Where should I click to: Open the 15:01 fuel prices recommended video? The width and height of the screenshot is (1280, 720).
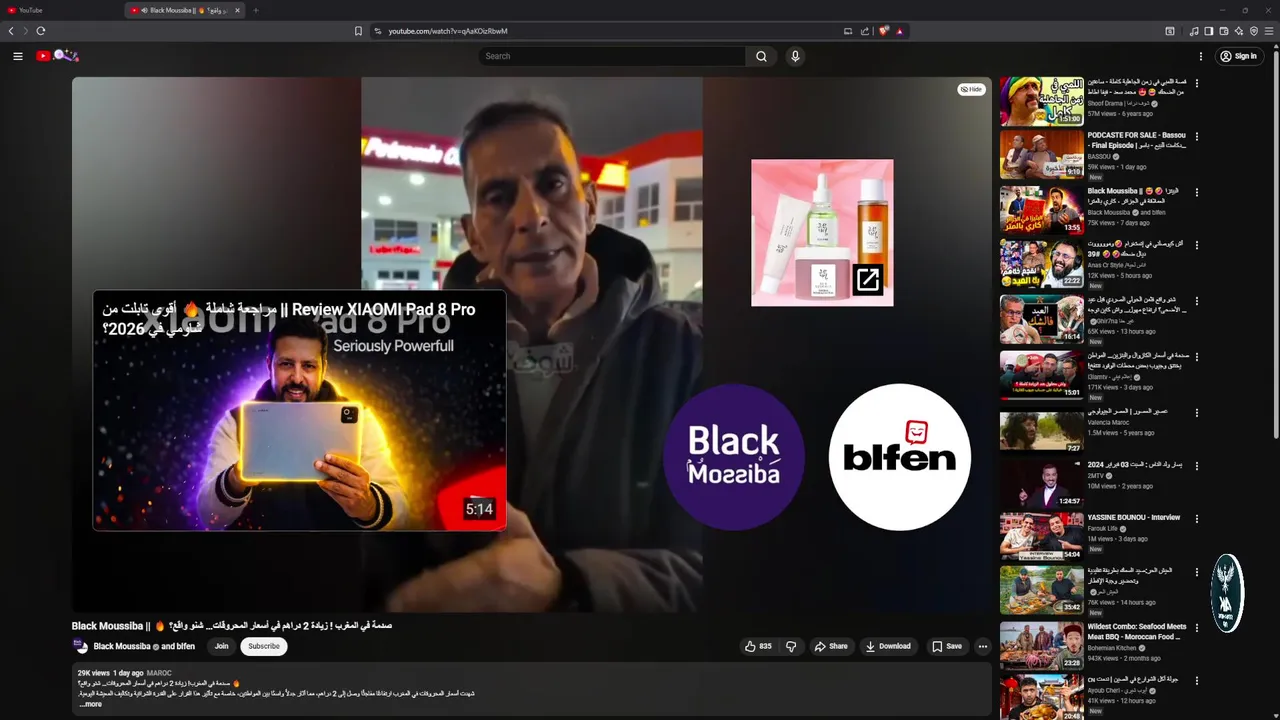1041,374
